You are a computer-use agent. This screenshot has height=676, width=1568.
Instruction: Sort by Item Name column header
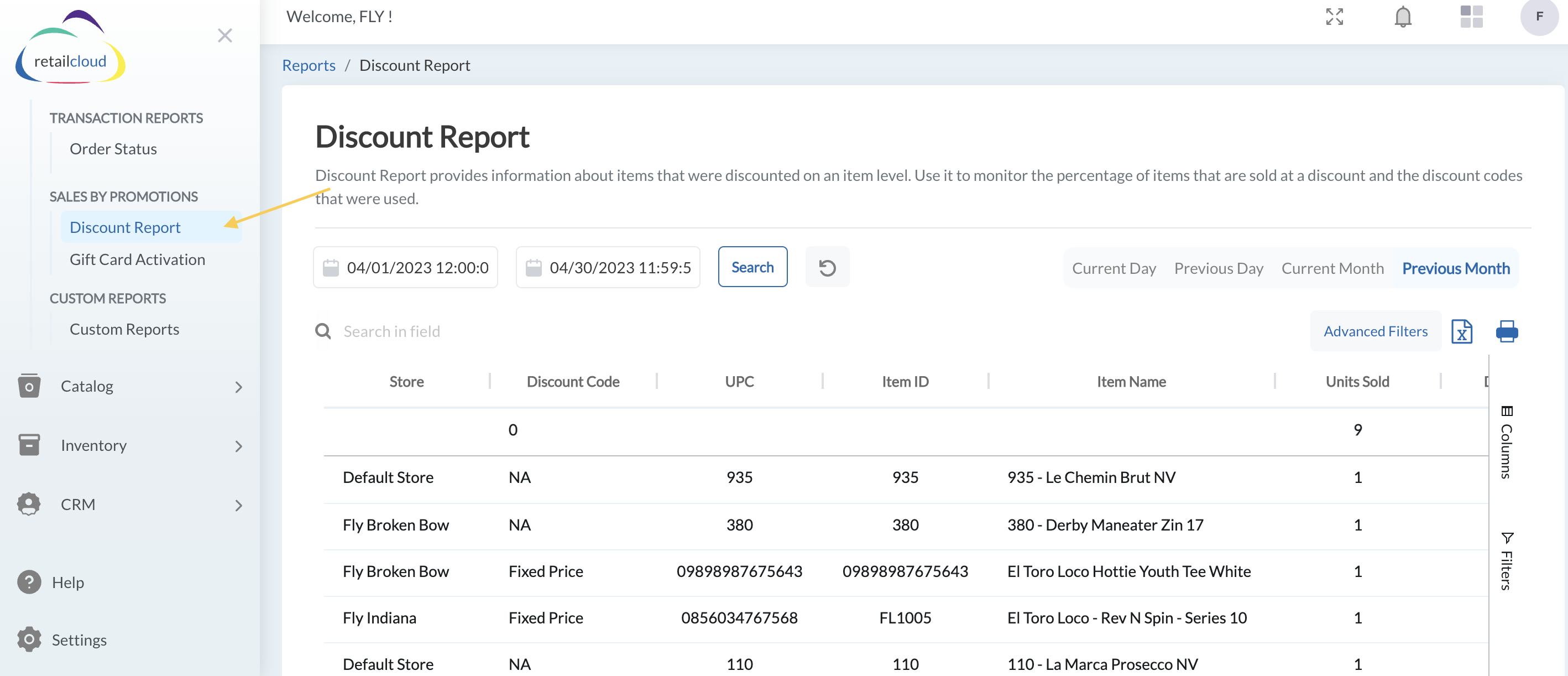[1131, 382]
